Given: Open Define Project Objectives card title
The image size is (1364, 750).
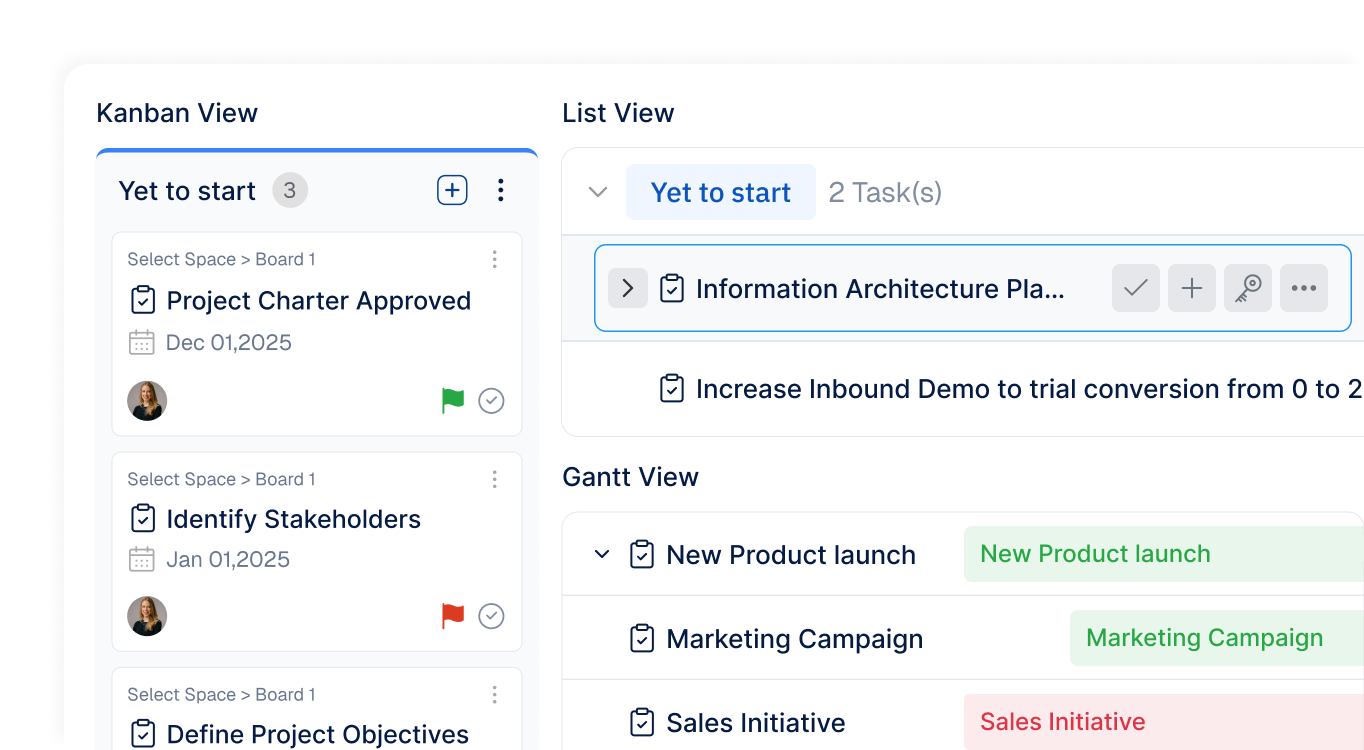Looking at the screenshot, I should [x=318, y=734].
